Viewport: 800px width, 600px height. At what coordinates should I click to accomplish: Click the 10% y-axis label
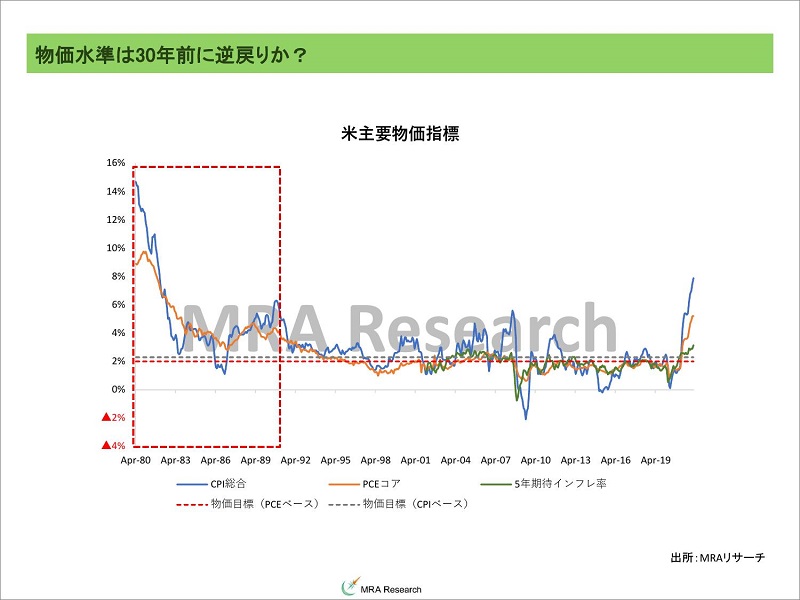point(116,248)
